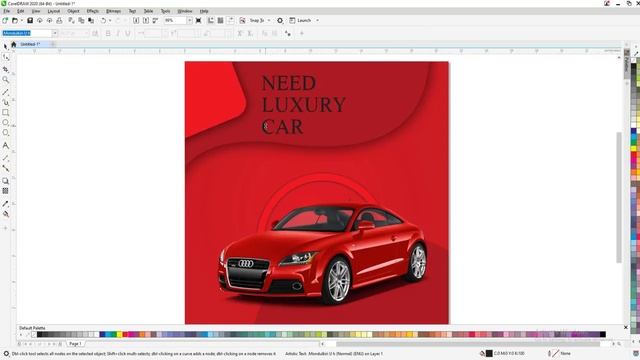Select the Crop tool
This screenshot has width=640, height=360.
point(5,69)
